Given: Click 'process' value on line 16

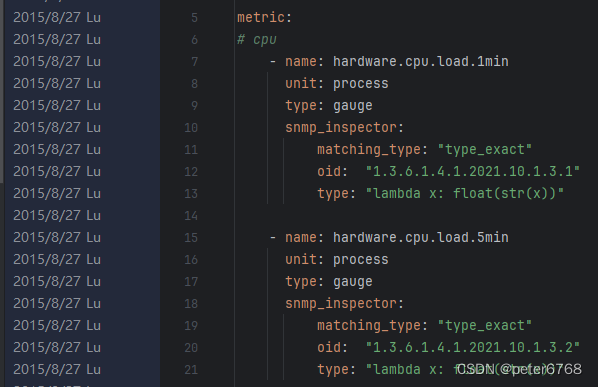Looking at the screenshot, I should click(361, 260).
